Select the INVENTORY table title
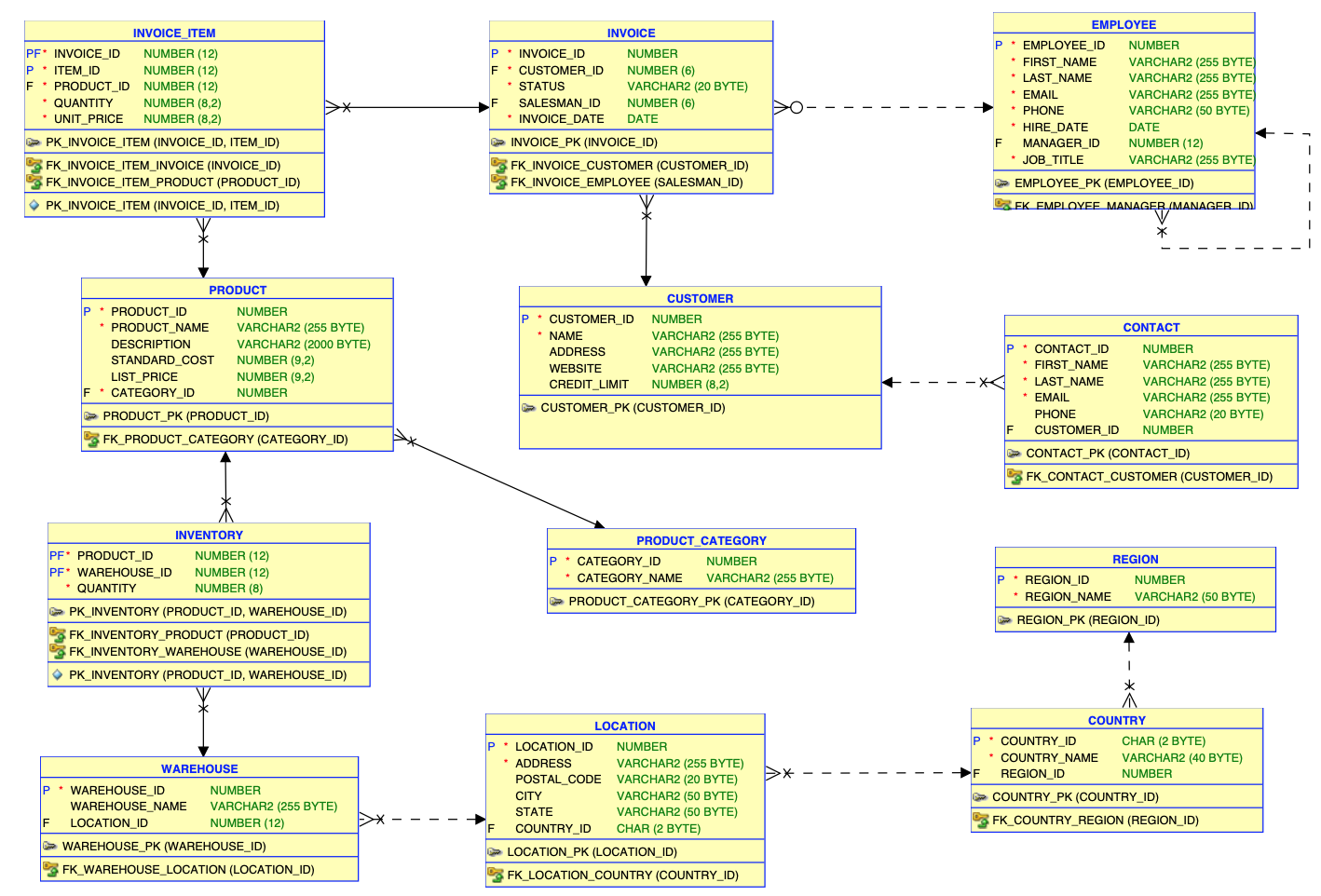Viewport: 1321px width, 896px height. pyautogui.click(x=209, y=535)
